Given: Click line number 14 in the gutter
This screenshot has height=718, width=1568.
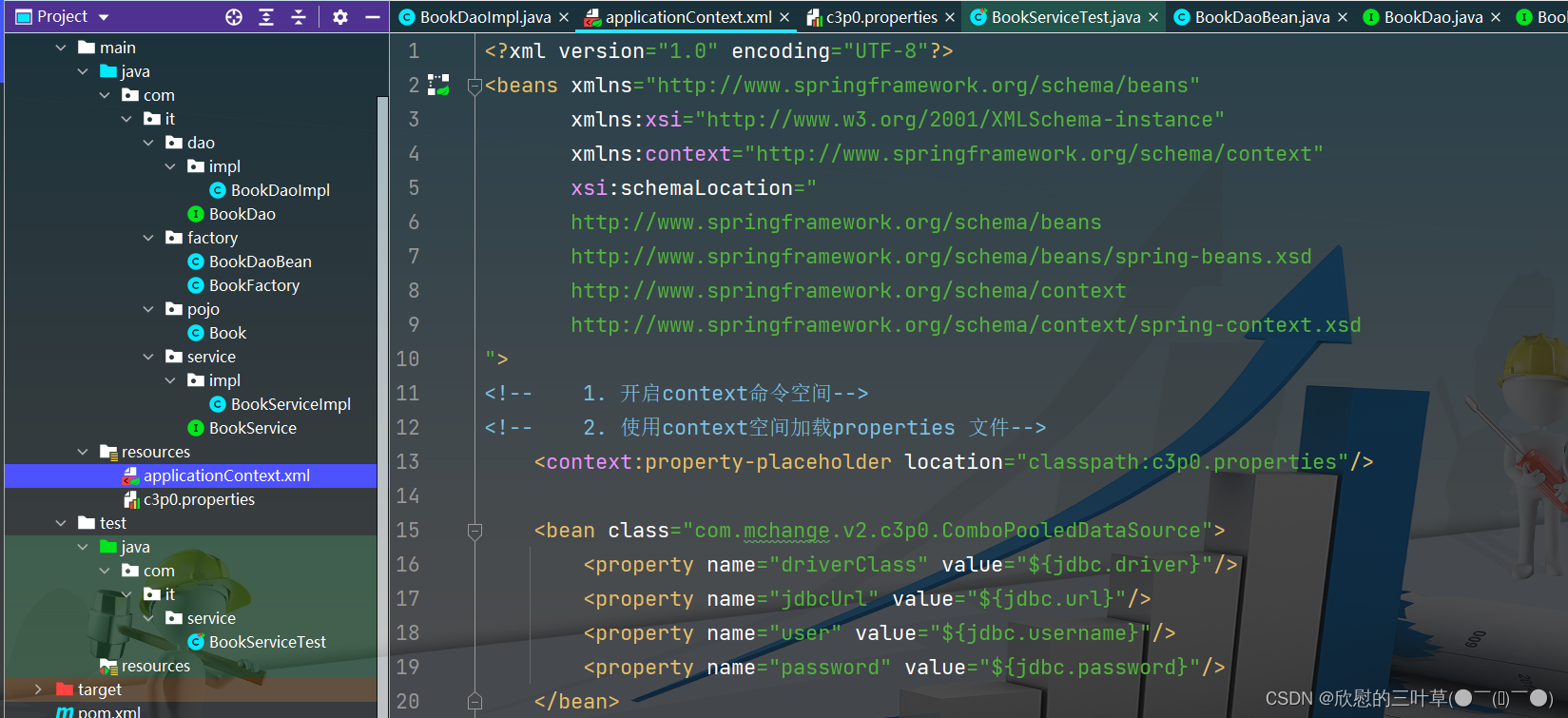Looking at the screenshot, I should point(408,495).
